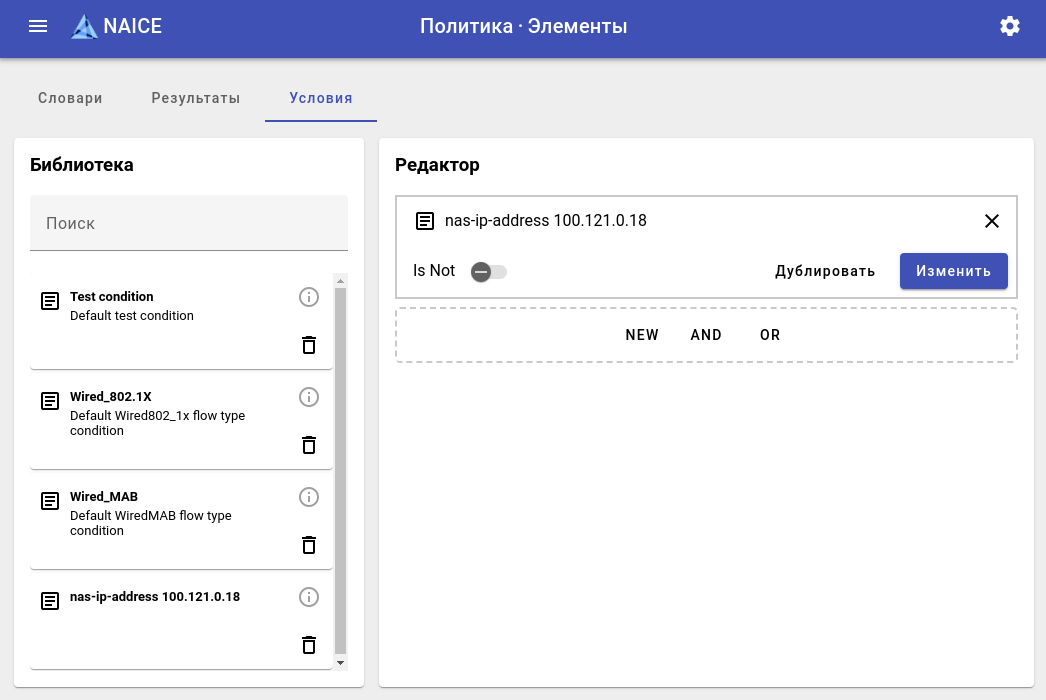Add an AND condition block
The height and width of the screenshot is (700, 1046).
pos(706,335)
